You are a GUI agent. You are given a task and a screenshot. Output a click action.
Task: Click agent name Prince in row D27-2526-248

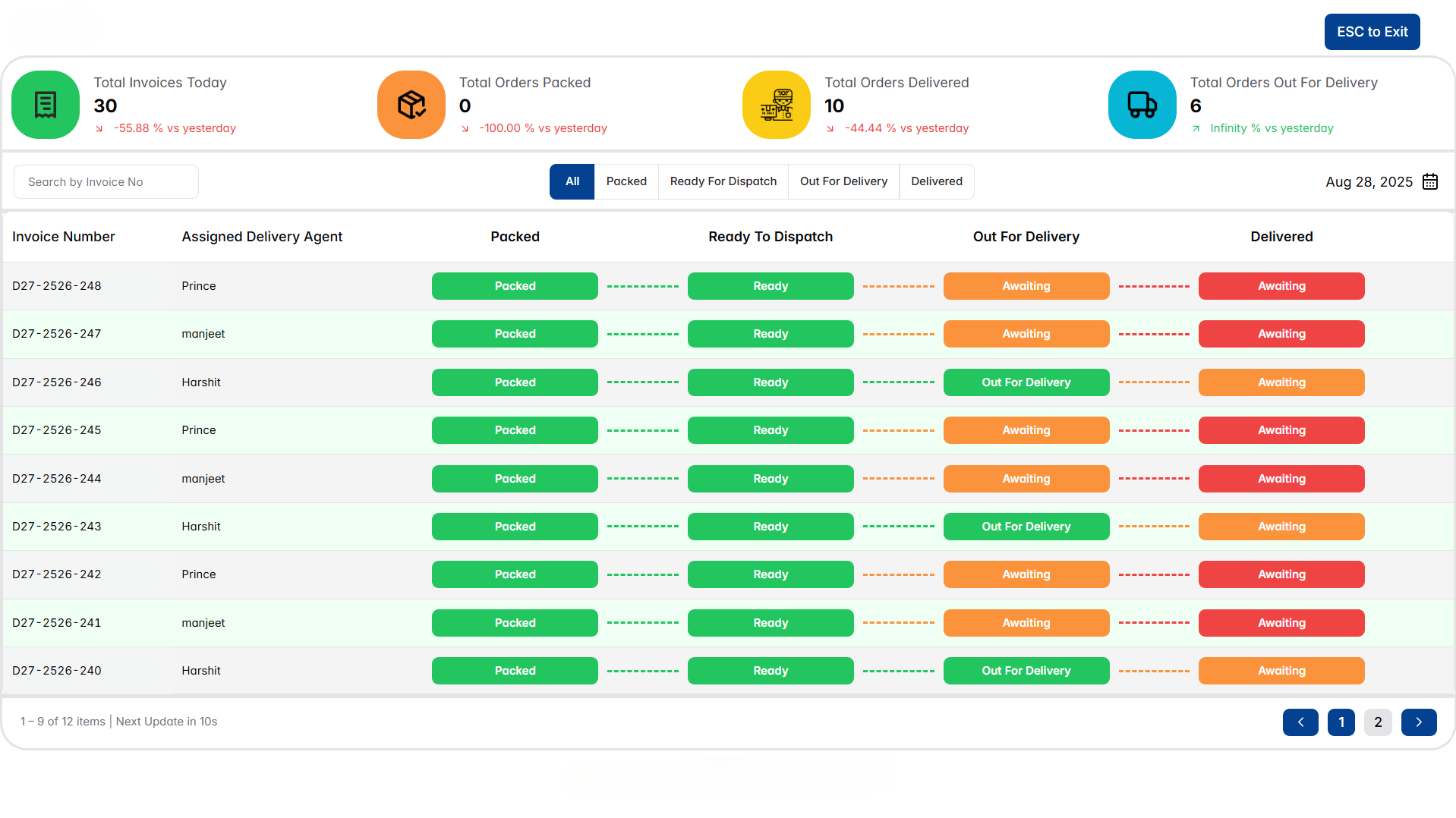[199, 286]
